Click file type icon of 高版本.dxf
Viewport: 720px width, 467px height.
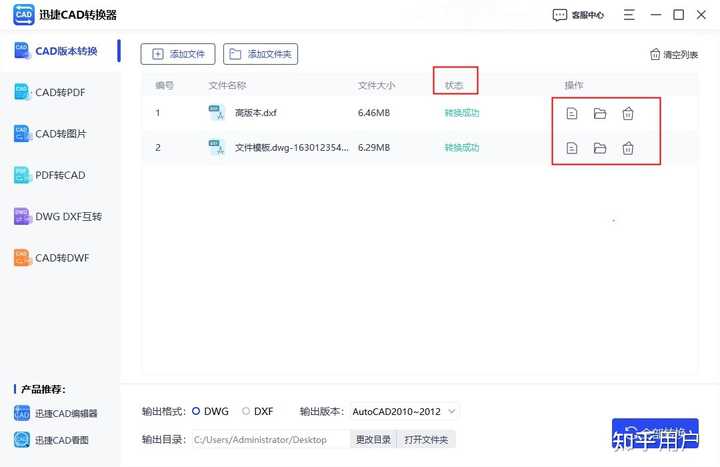216,113
